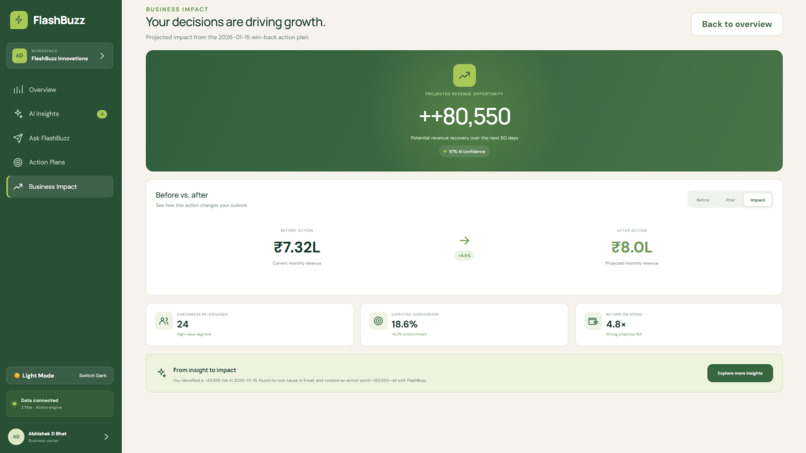Click the heading Your decisions are driving growth
Viewport: 806px width, 453px height.
coord(235,22)
